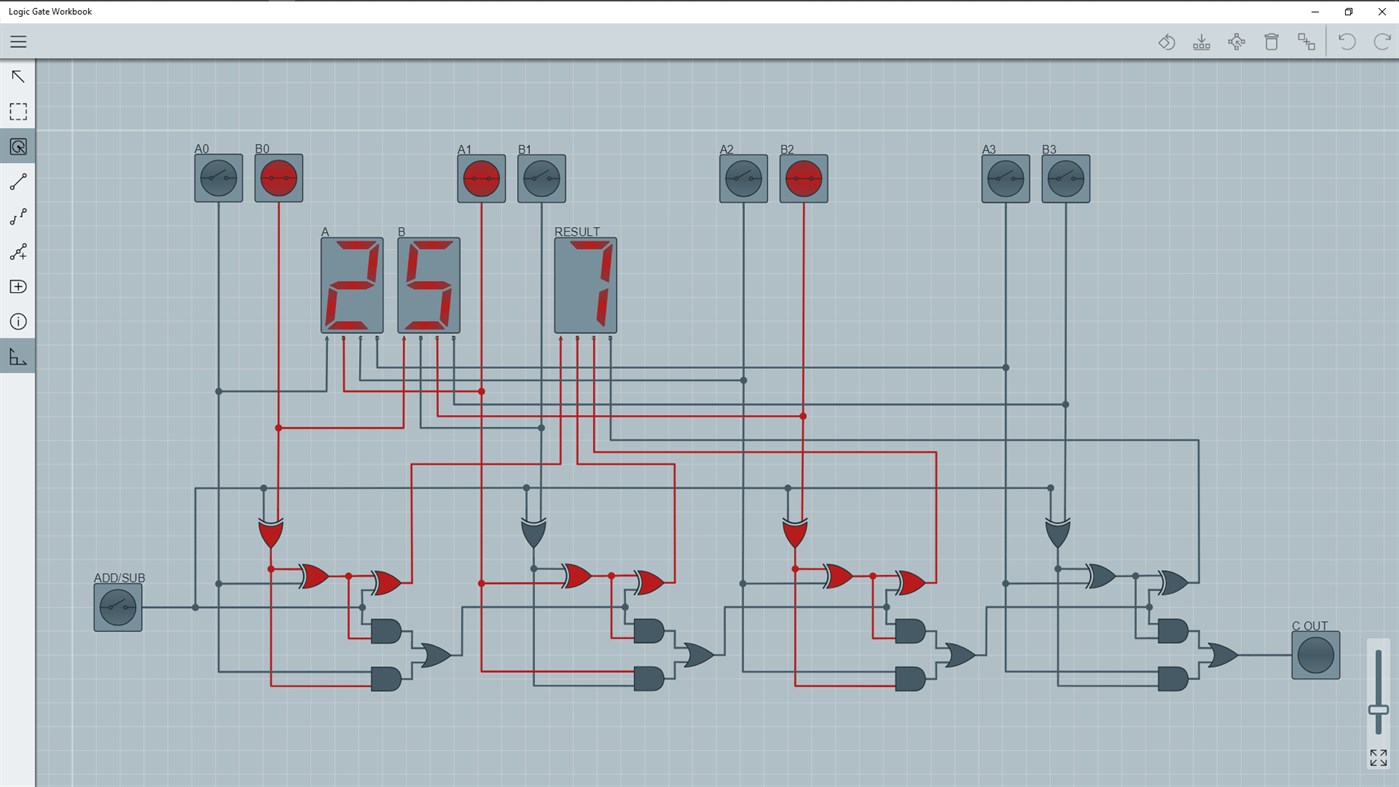
Task: Turn off the B0 input switch
Action: 279,177
